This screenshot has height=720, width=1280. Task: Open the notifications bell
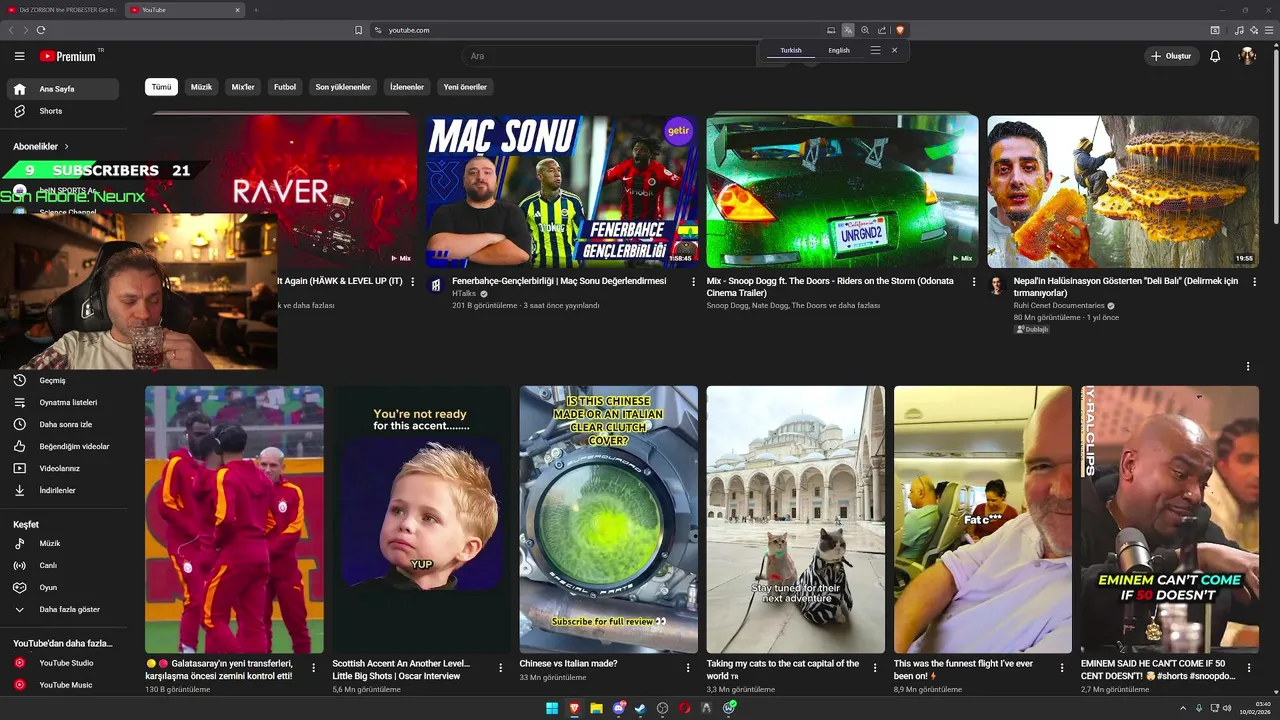coord(1215,56)
